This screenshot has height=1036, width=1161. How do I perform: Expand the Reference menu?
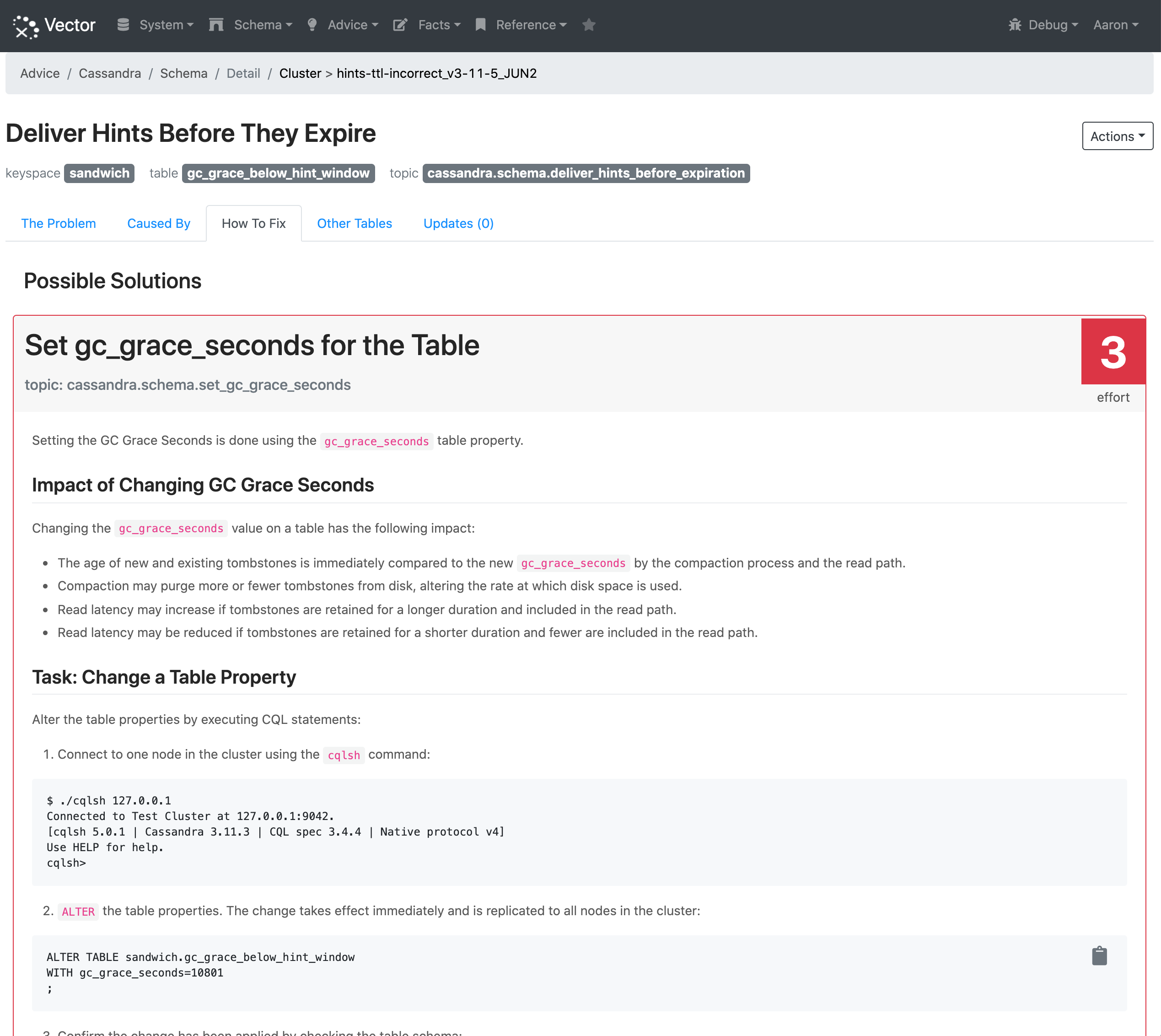coord(531,25)
